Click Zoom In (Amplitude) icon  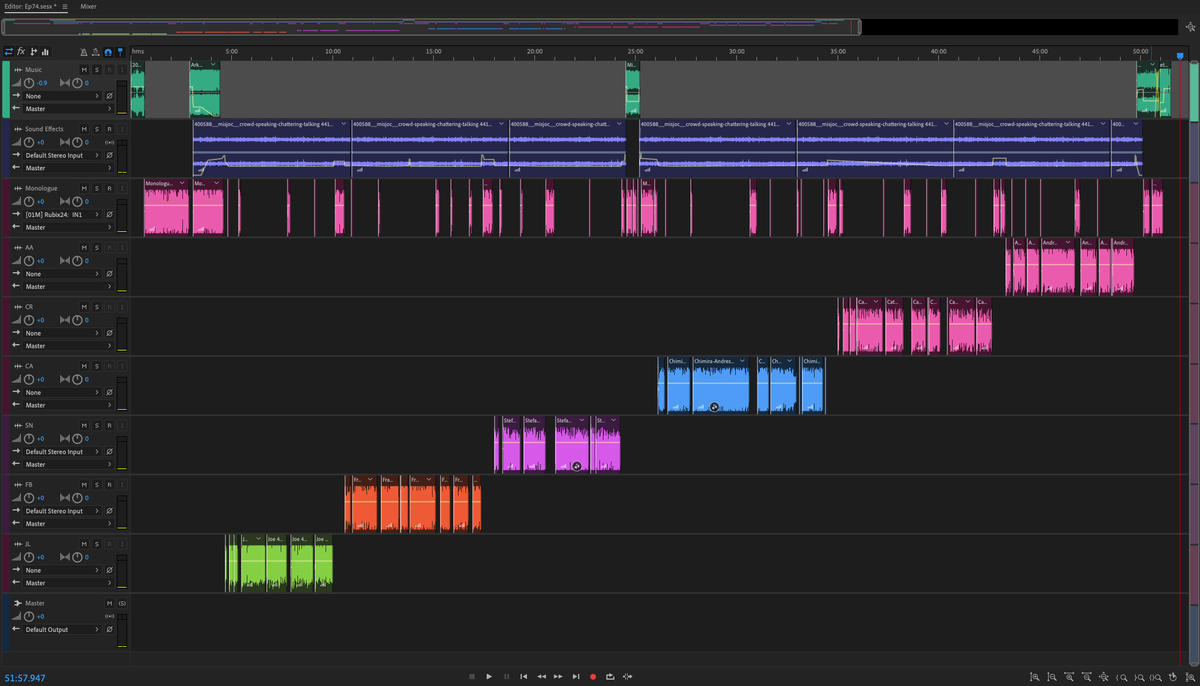pyautogui.click(x=1034, y=677)
